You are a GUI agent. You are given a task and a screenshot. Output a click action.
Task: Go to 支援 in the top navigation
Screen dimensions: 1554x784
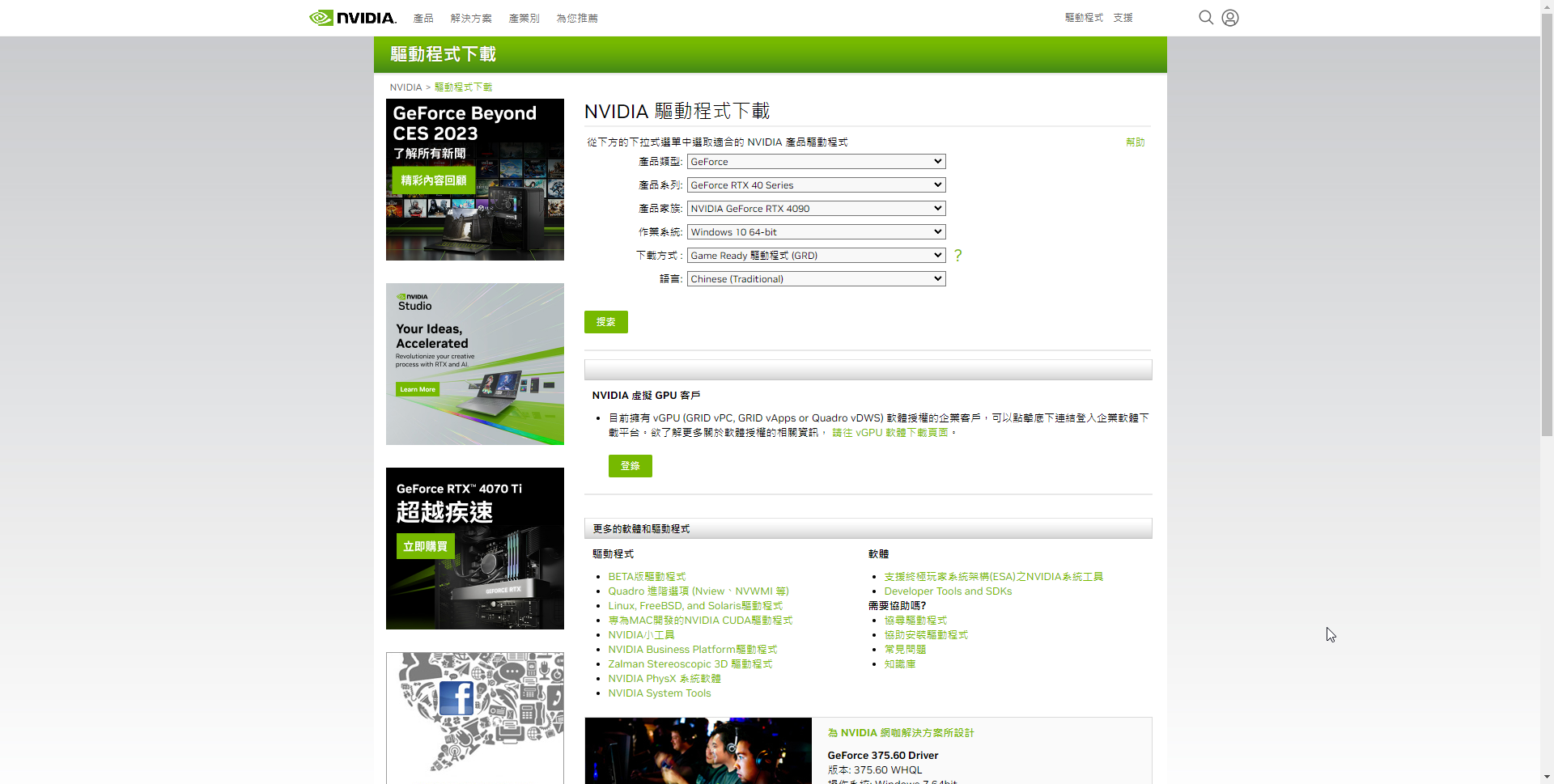pos(1123,18)
